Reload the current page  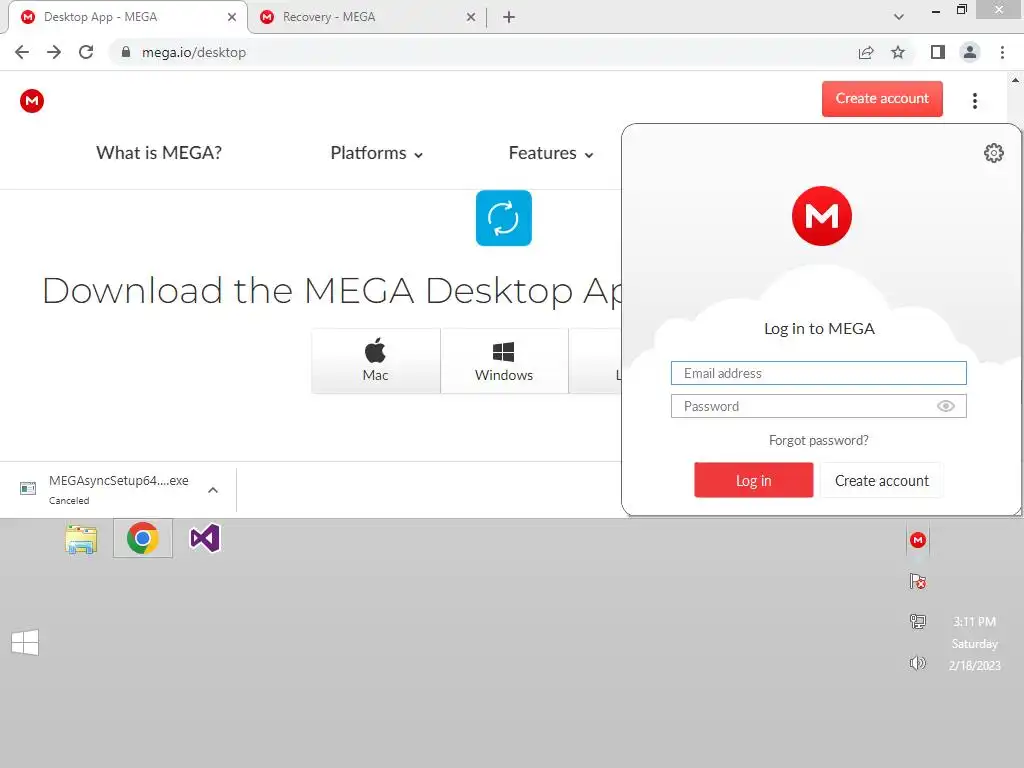tap(86, 52)
